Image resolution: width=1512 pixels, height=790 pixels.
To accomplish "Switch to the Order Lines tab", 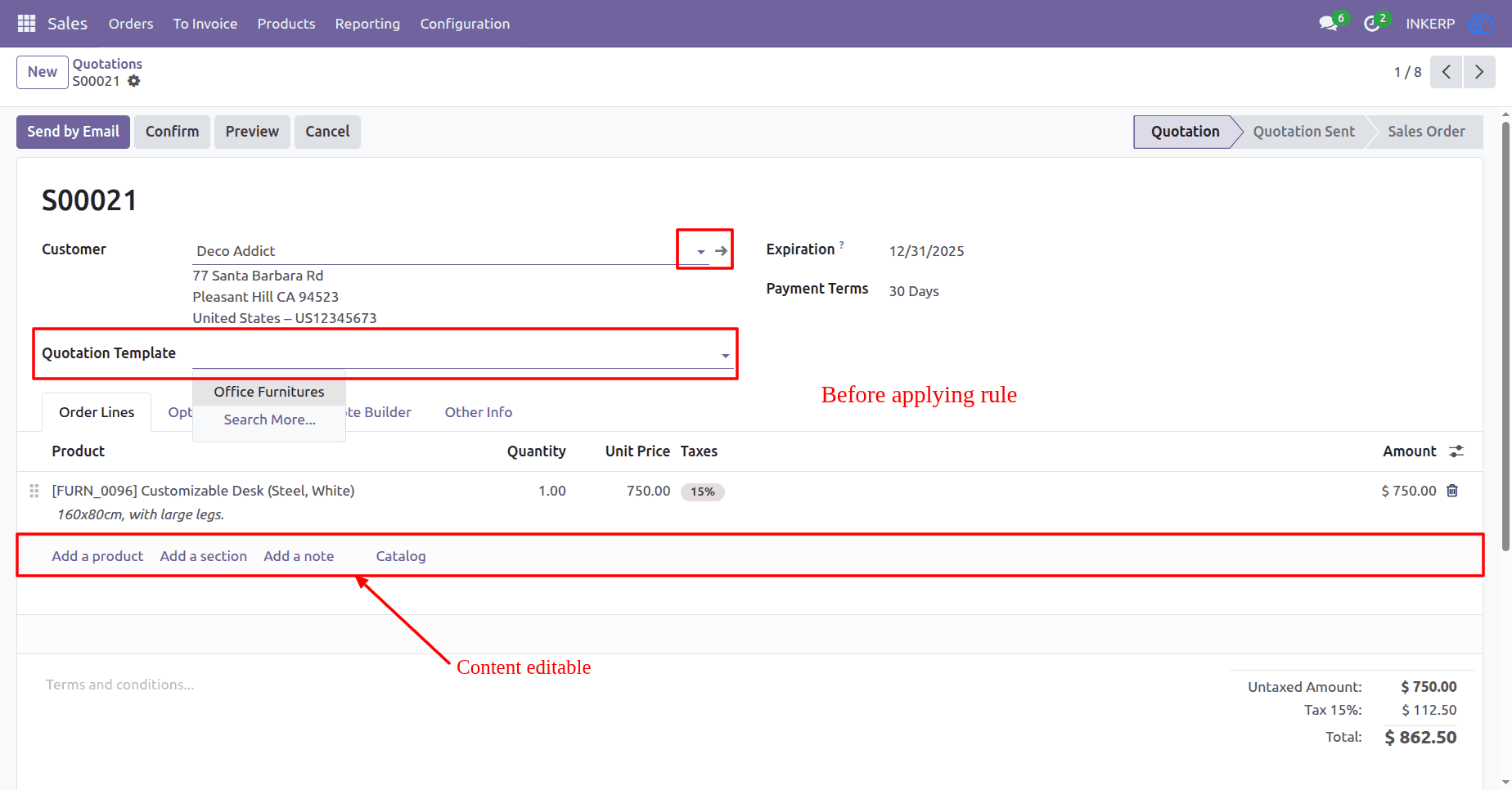I will (x=97, y=412).
